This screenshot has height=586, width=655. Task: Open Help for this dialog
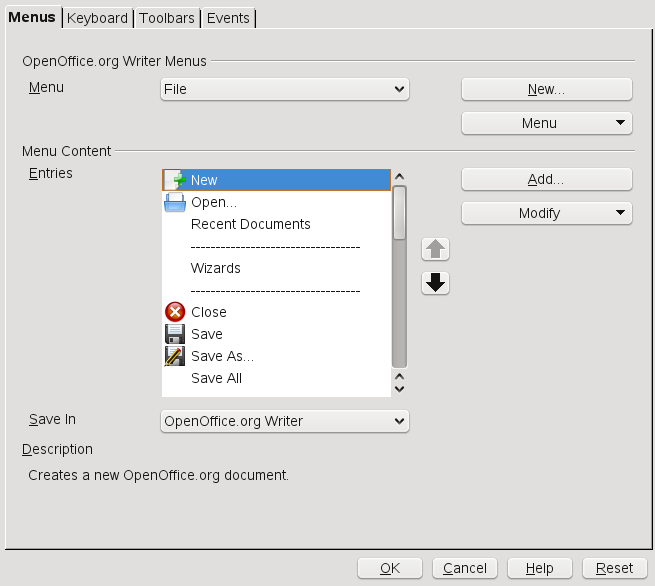tap(540, 568)
